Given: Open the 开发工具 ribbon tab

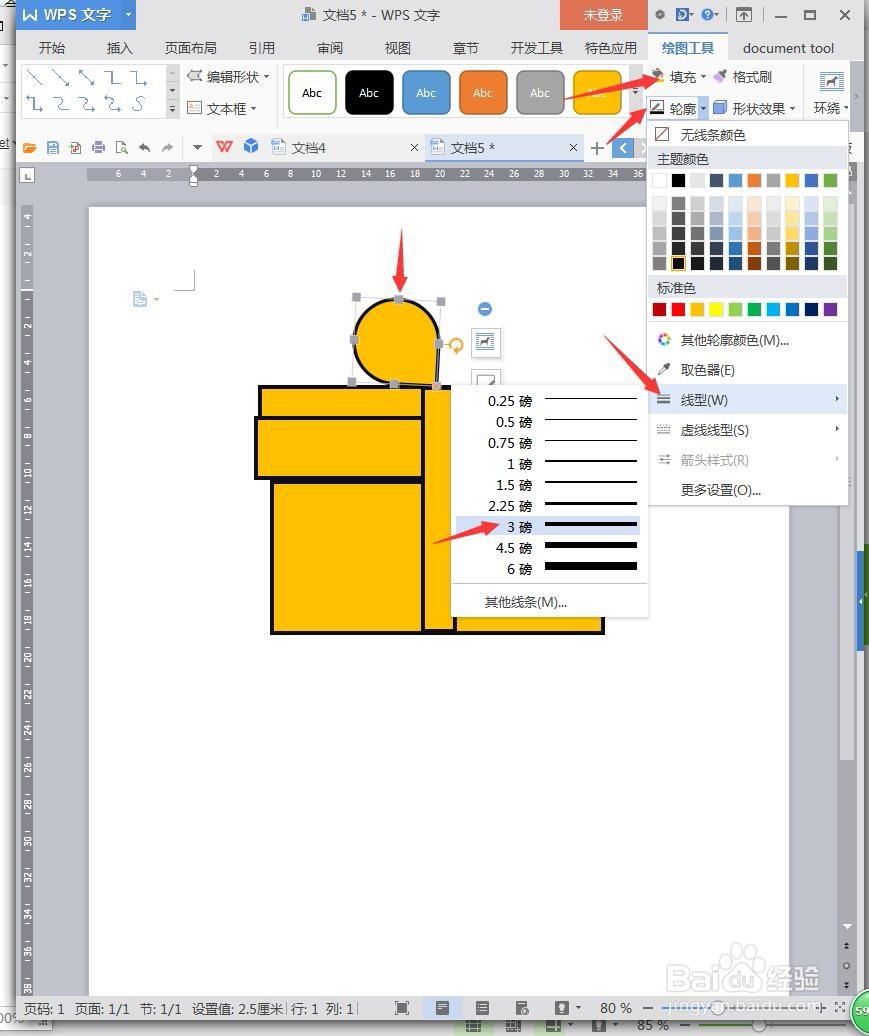Looking at the screenshot, I should 537,48.
